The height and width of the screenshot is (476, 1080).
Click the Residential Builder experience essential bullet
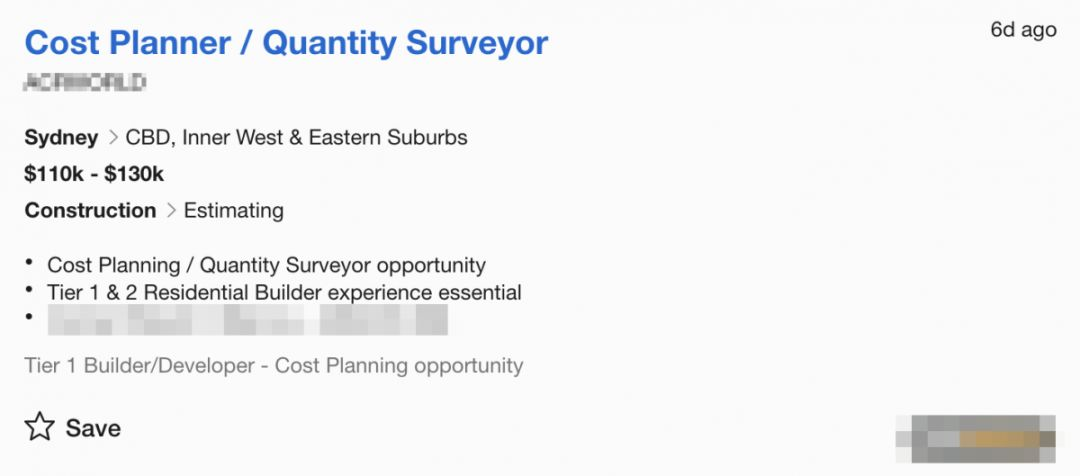click(284, 293)
